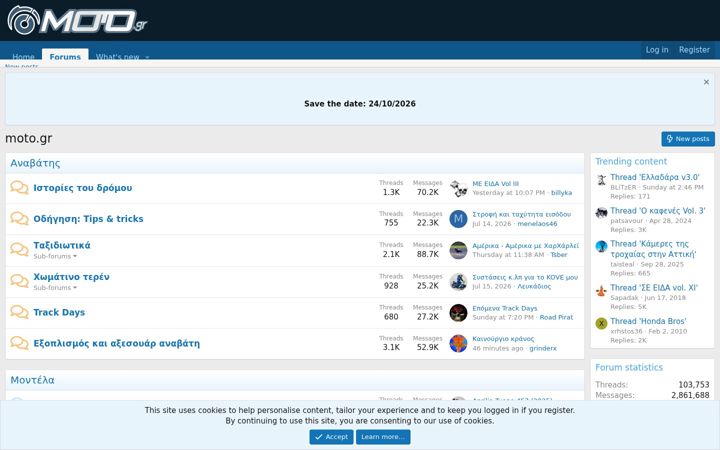Click Sapadak's avatar in trending
The height and width of the screenshot is (450, 720).
coord(601,290)
